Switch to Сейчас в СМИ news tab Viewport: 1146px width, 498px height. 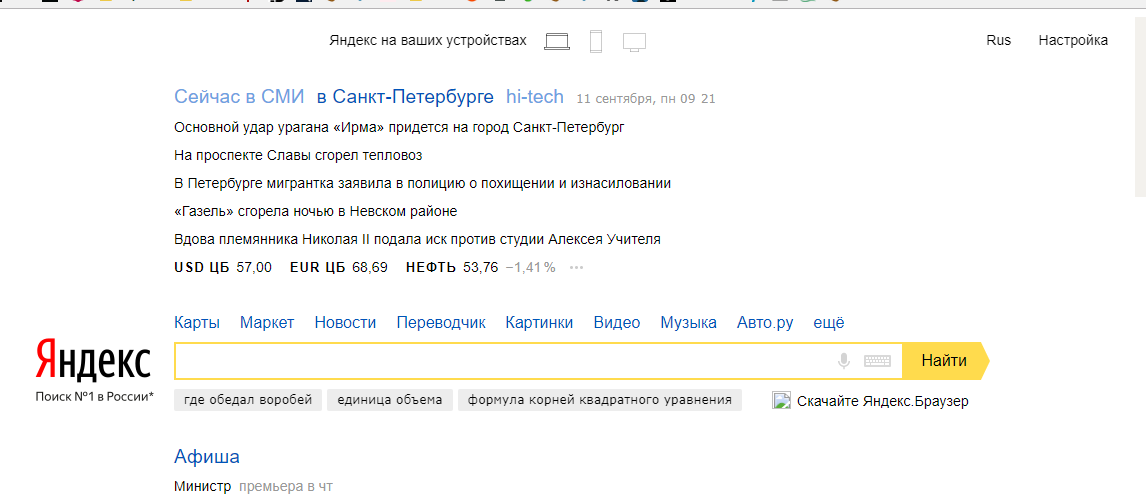(239, 97)
